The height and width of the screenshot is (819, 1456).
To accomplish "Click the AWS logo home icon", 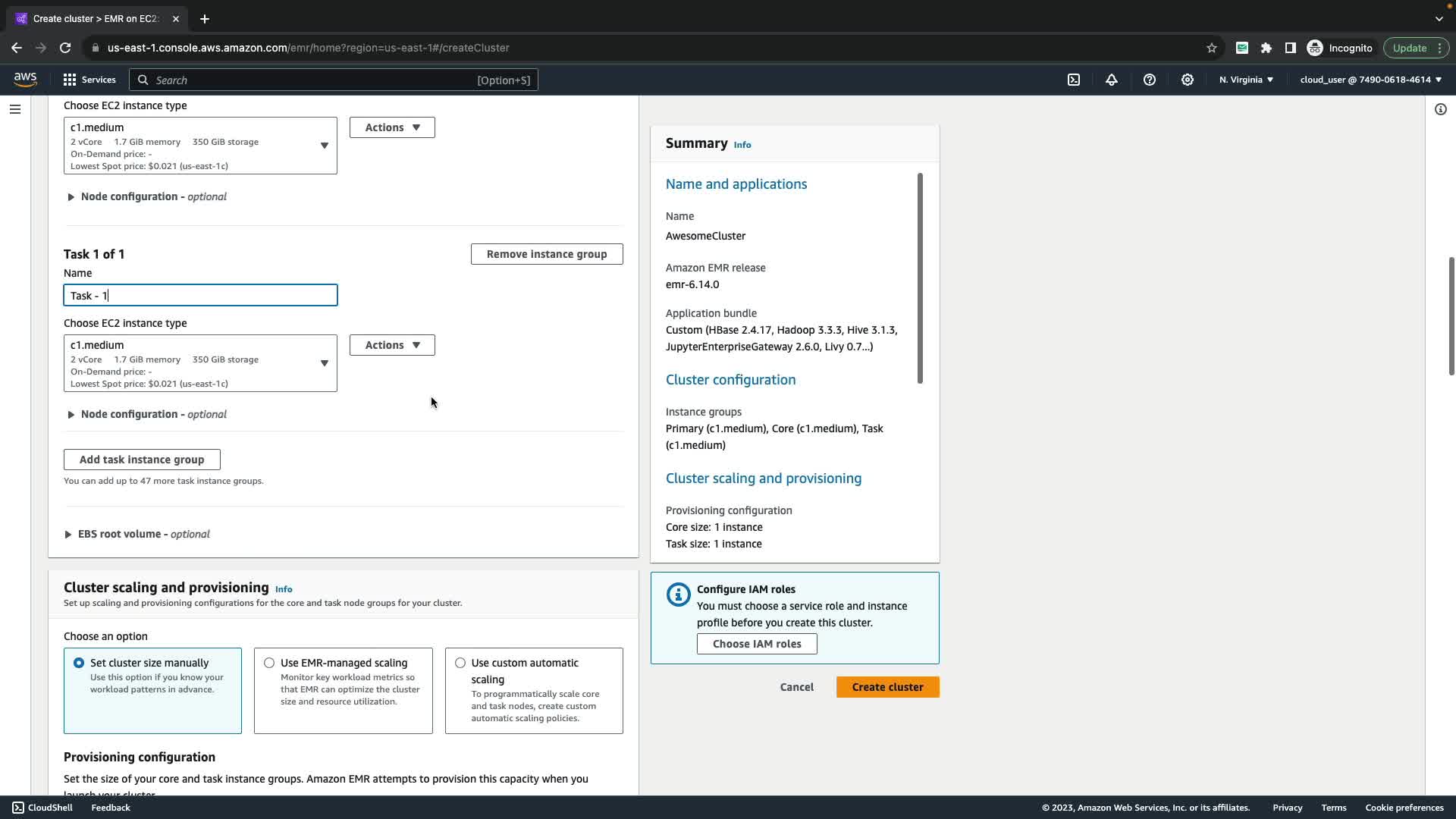I will [25, 80].
